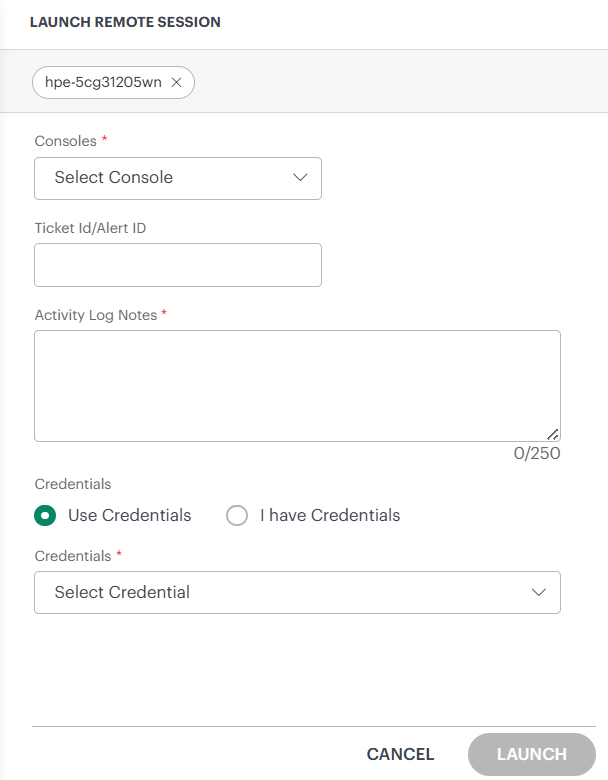The image size is (608, 780).
Task: Choose the I have Credentials radio option
Action: click(x=237, y=516)
